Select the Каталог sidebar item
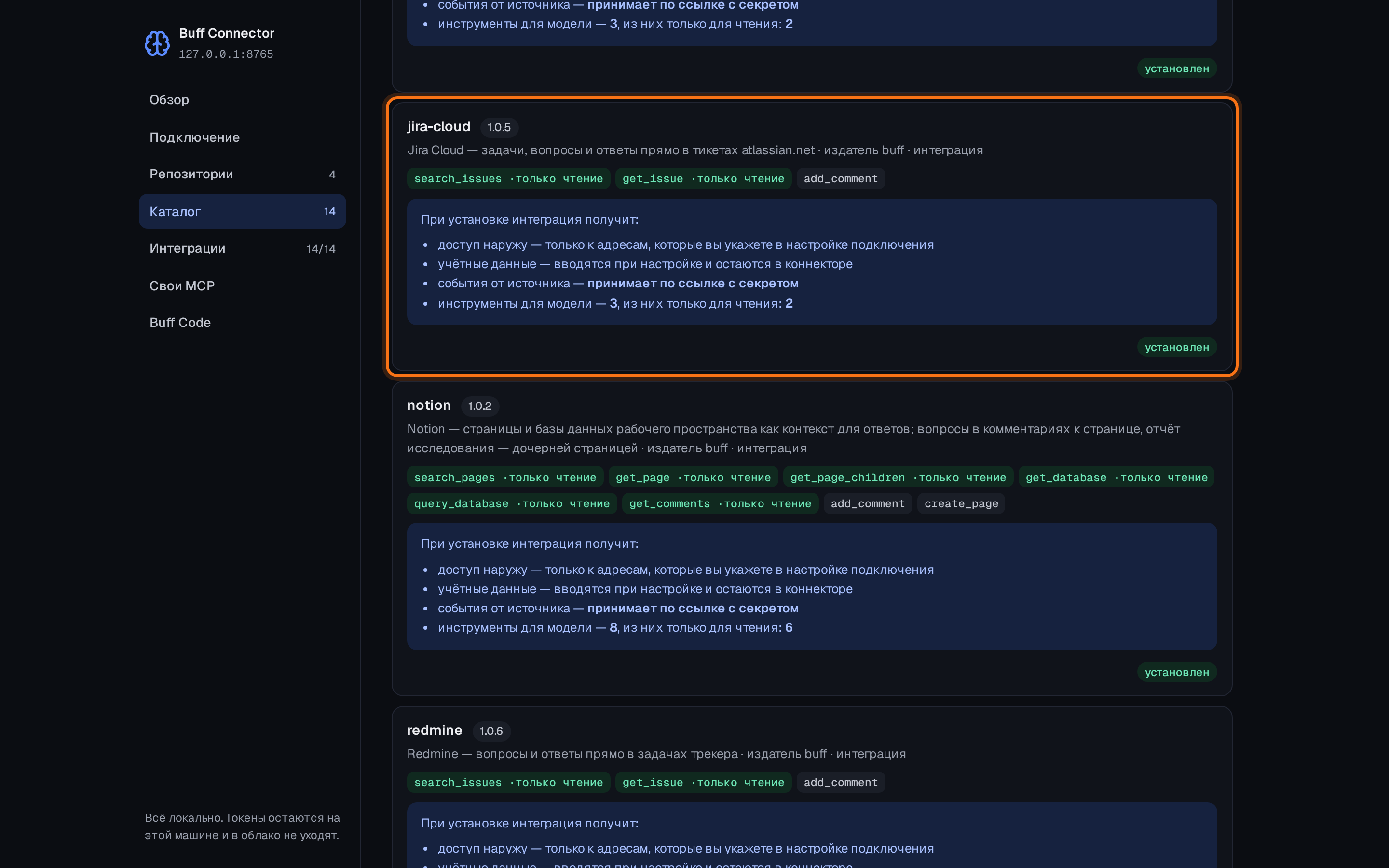 (242, 211)
